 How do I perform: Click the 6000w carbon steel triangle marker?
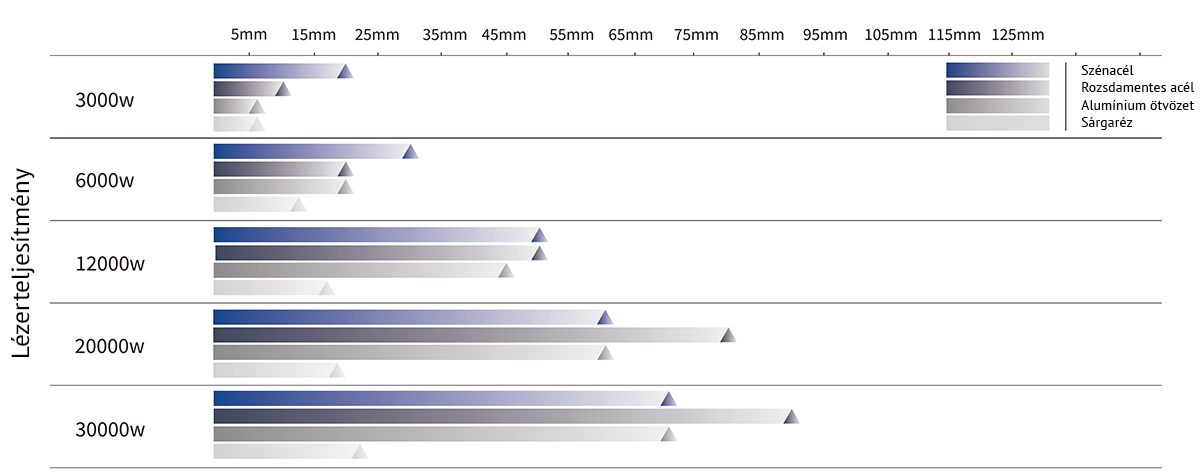[409, 152]
